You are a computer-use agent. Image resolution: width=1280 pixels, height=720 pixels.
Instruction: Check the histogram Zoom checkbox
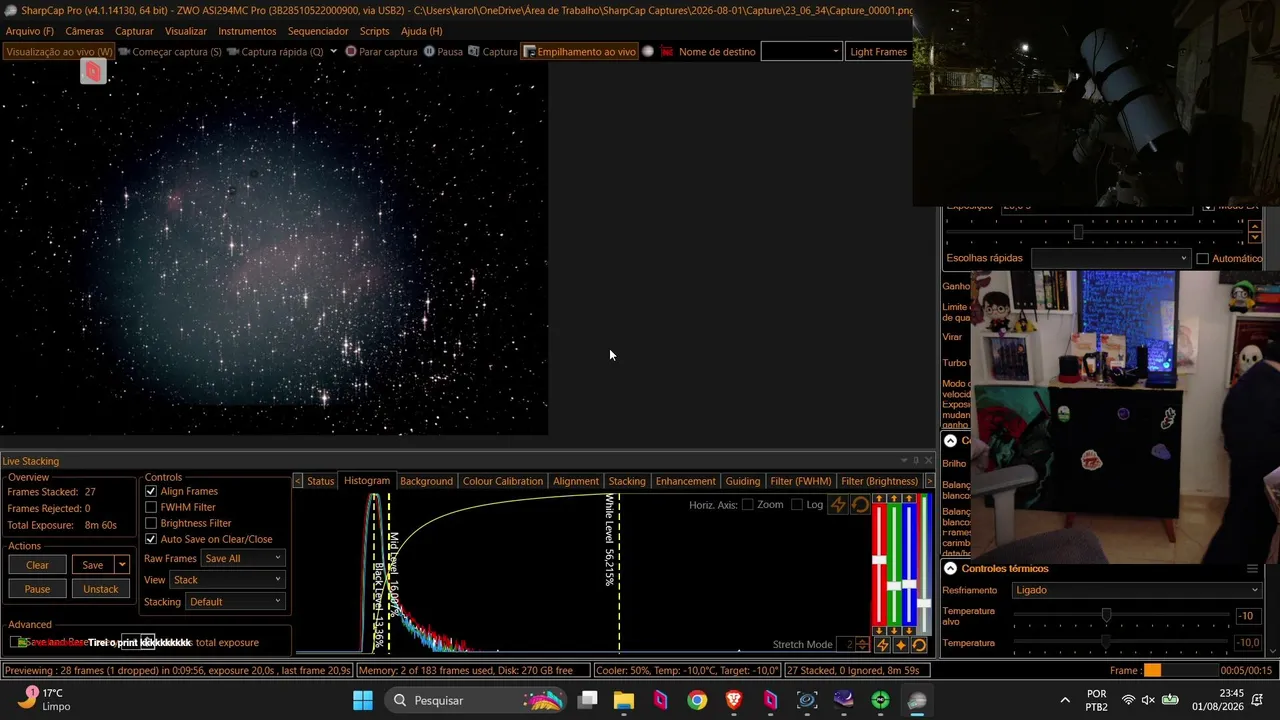click(x=747, y=505)
